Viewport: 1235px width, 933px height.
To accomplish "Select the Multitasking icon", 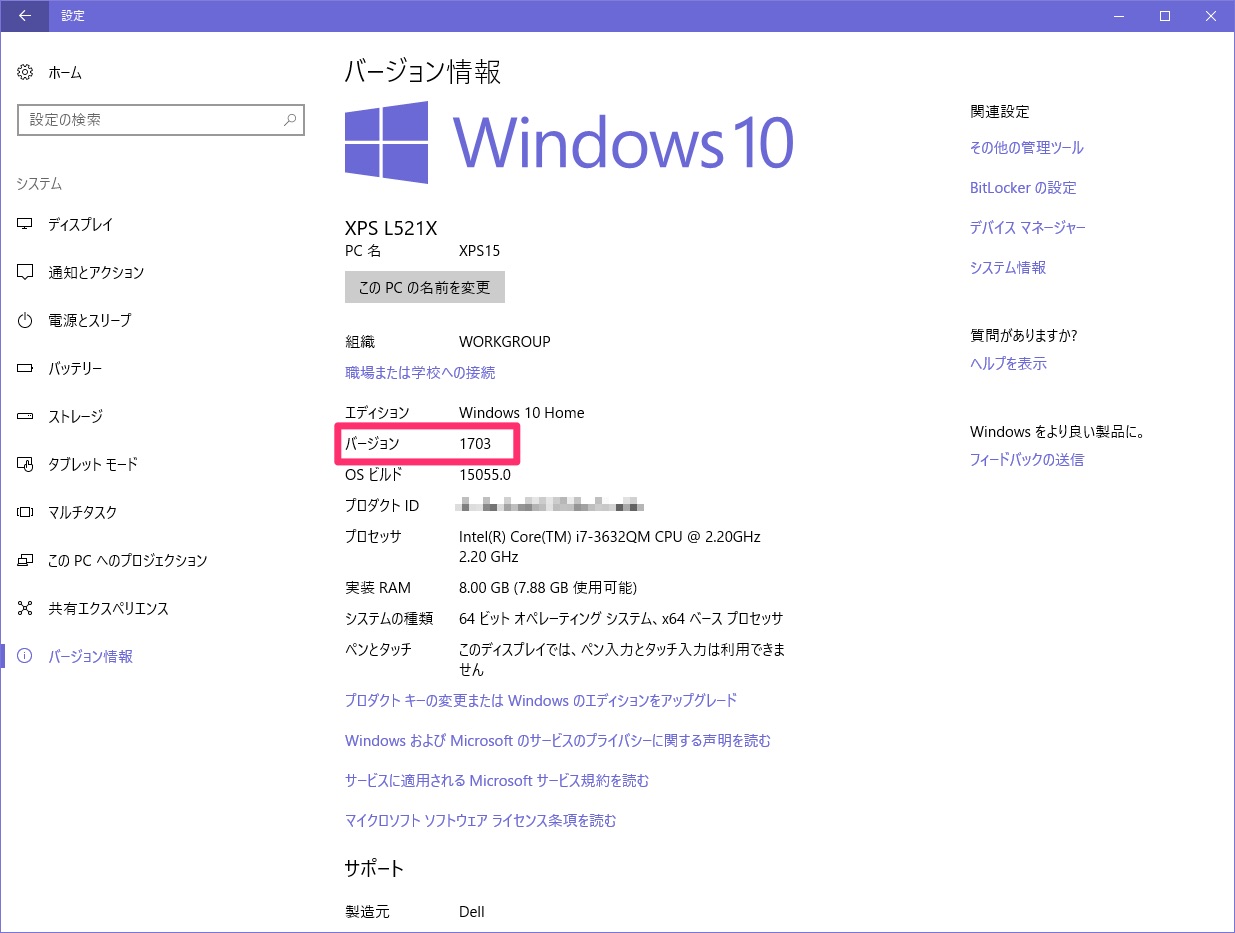I will (26, 513).
